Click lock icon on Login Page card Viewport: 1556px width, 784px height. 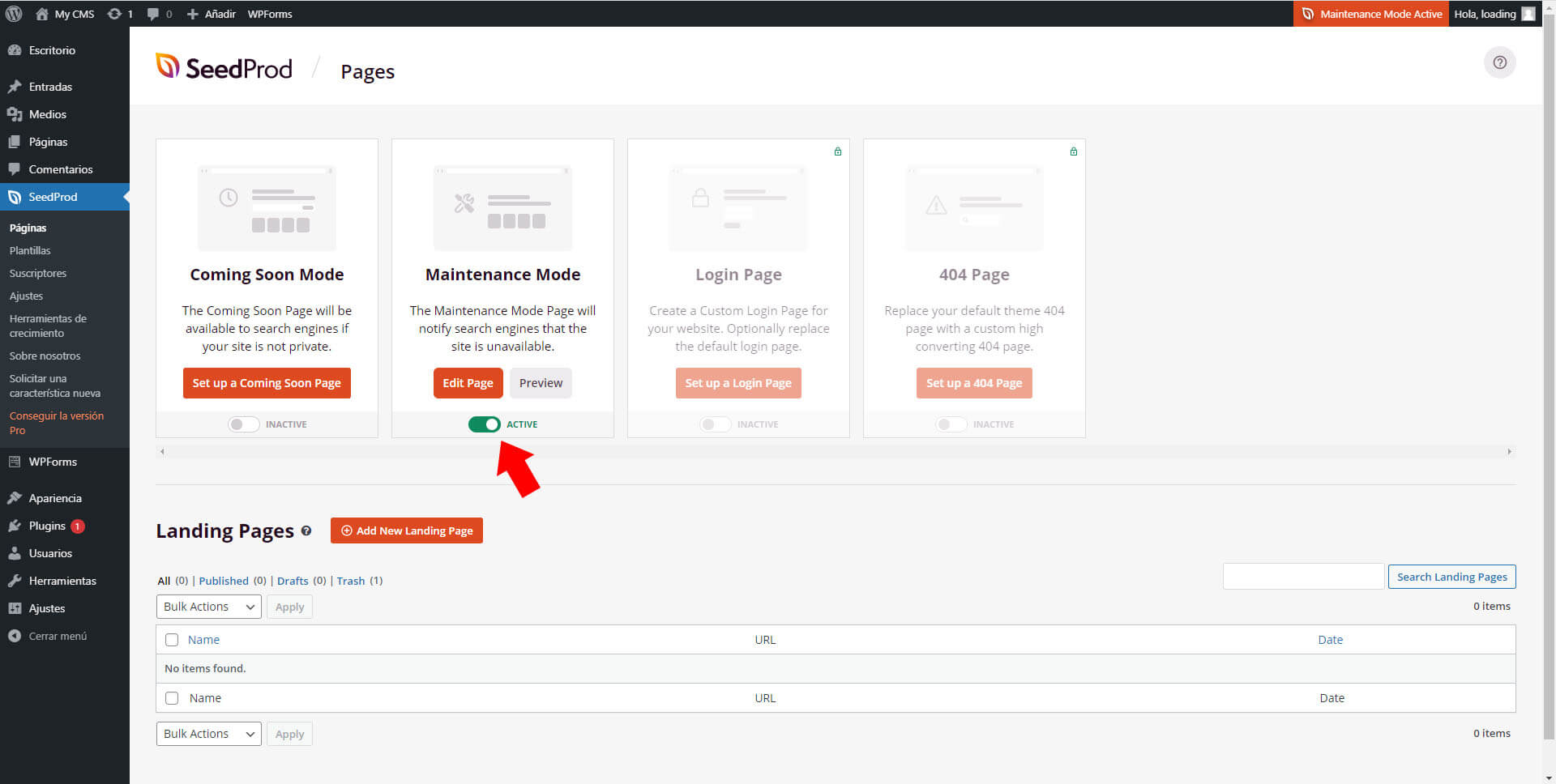coord(838,151)
